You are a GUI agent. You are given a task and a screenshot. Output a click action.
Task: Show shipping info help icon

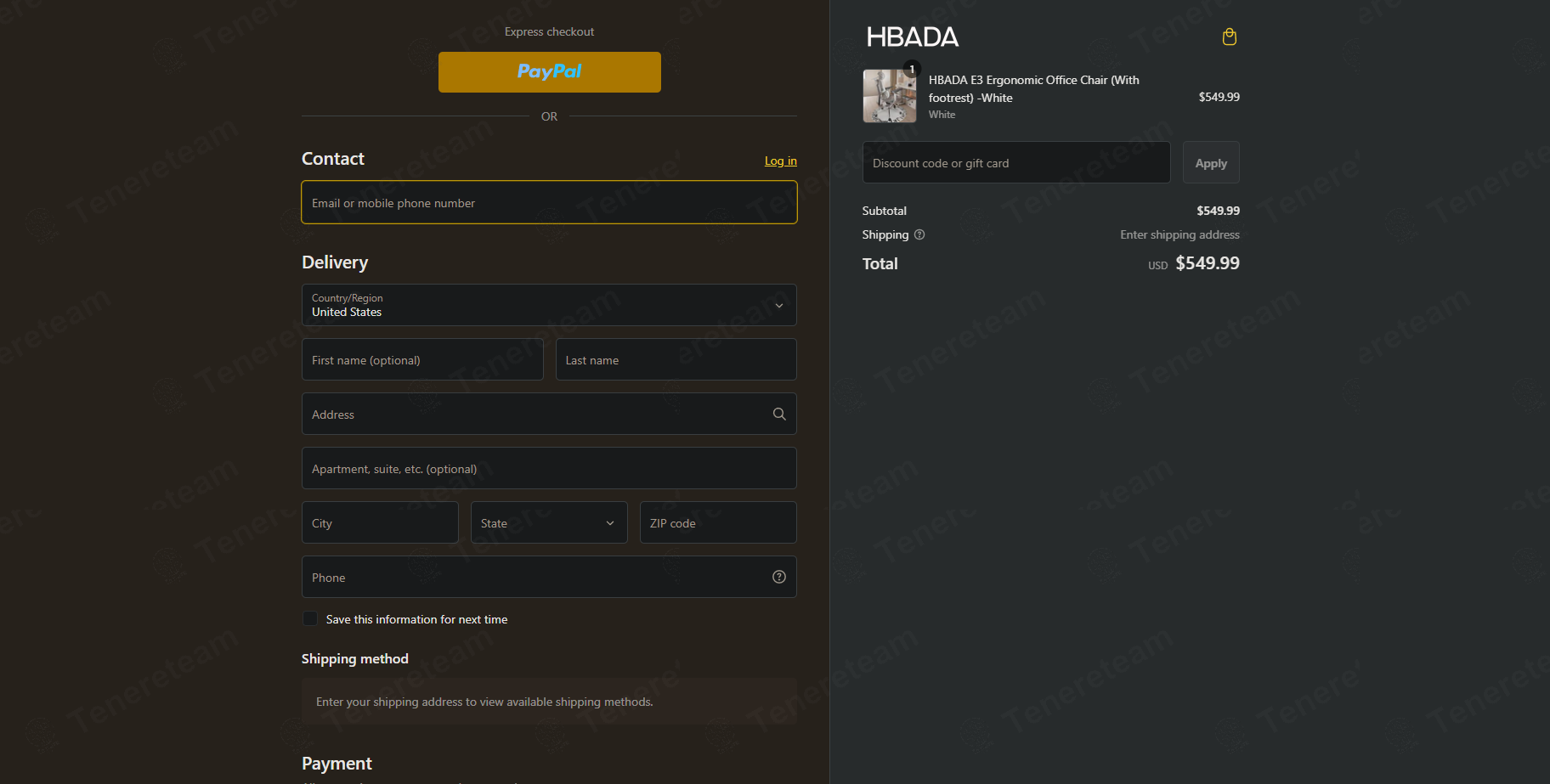pos(919,234)
